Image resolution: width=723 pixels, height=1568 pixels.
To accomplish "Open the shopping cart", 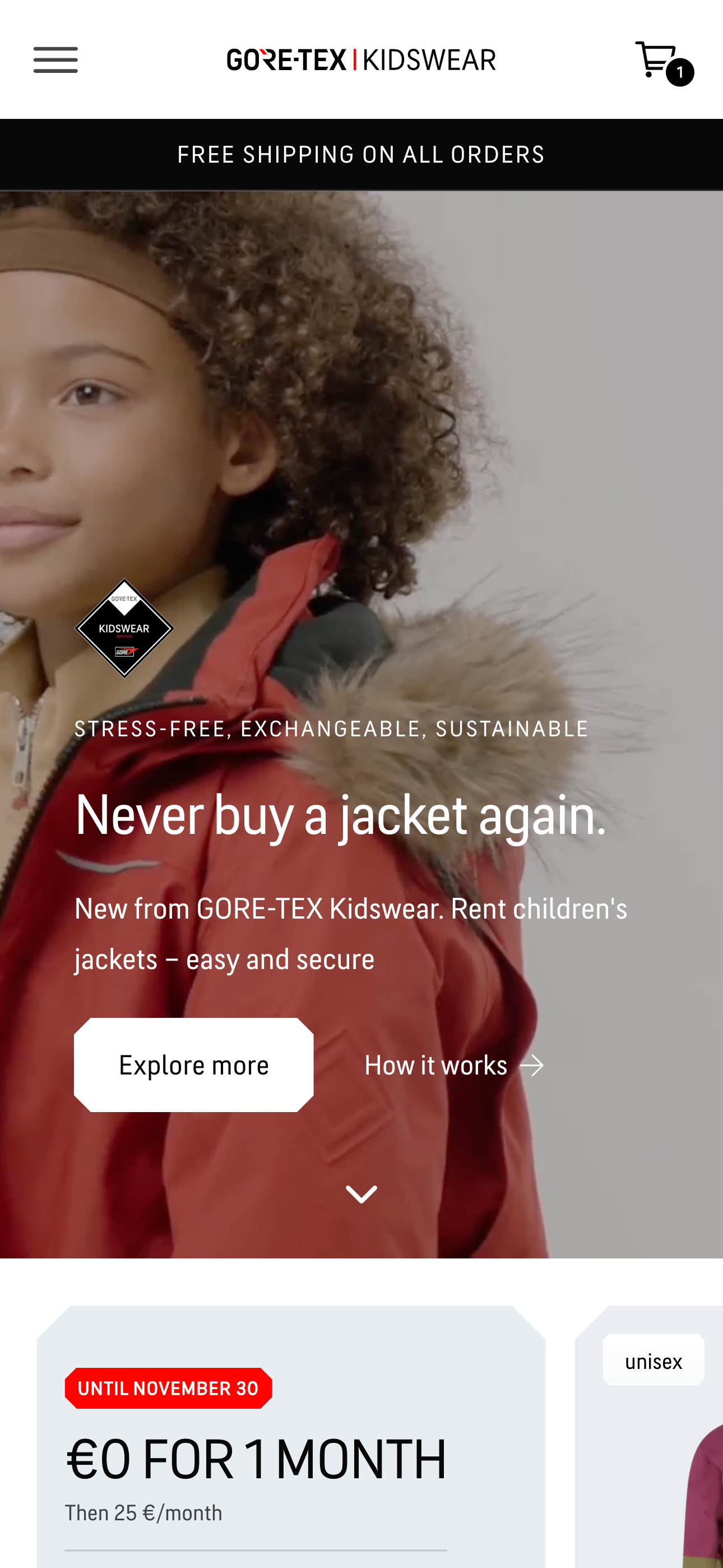I will coord(655,59).
